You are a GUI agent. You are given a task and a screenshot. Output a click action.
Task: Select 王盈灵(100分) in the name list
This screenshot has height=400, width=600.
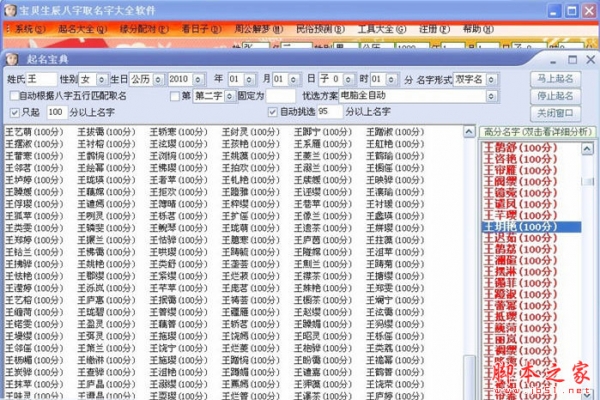coord(106,325)
